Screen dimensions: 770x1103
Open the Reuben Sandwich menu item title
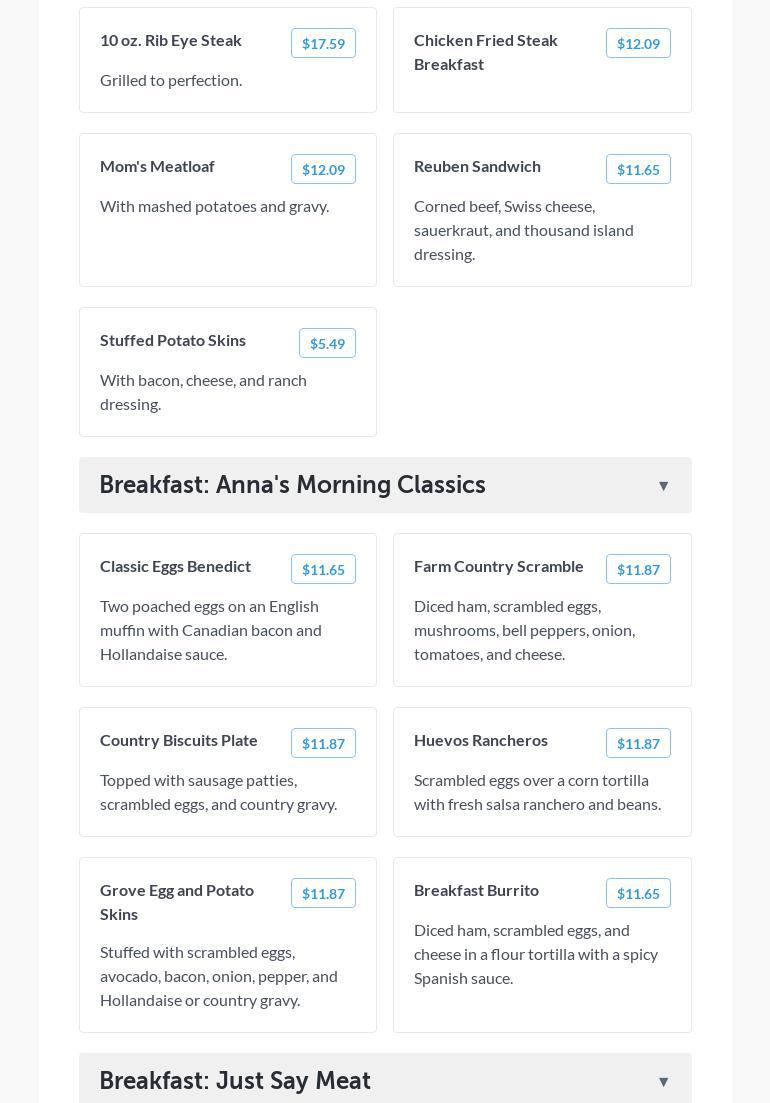click(477, 166)
